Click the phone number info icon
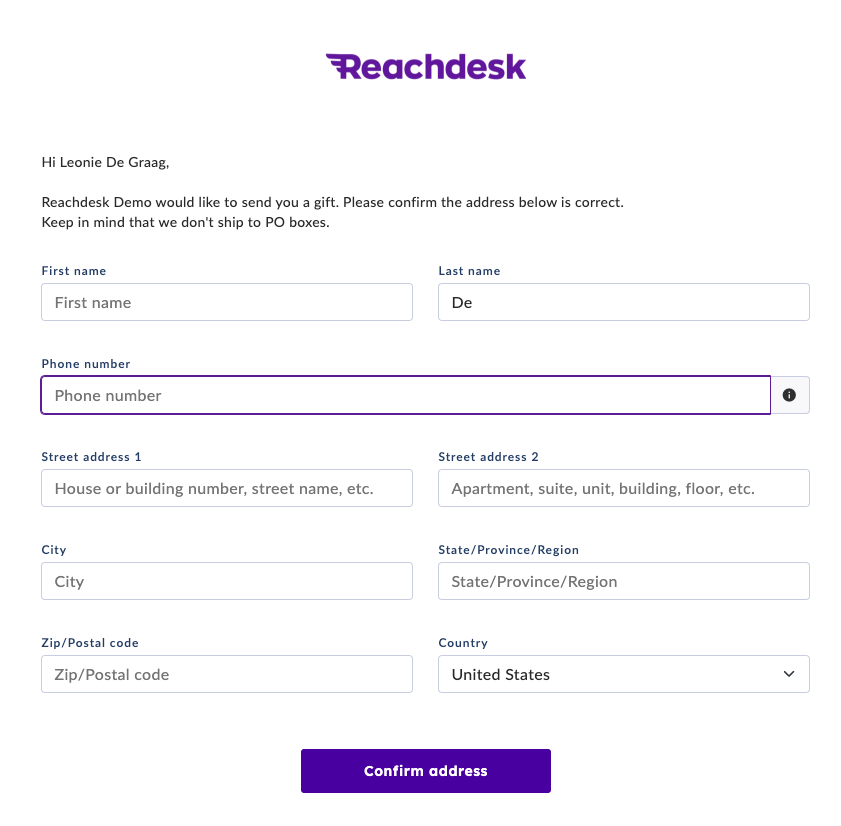Screen dimensions: 841x826 [789, 395]
